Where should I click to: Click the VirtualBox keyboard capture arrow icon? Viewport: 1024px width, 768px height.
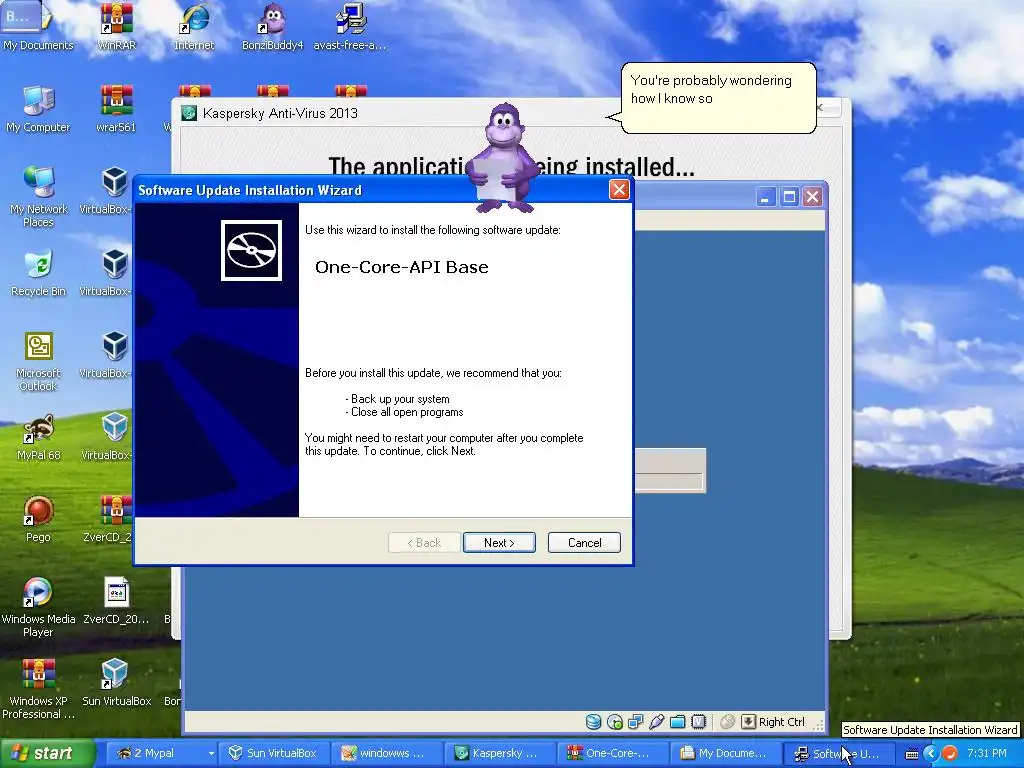[748, 722]
